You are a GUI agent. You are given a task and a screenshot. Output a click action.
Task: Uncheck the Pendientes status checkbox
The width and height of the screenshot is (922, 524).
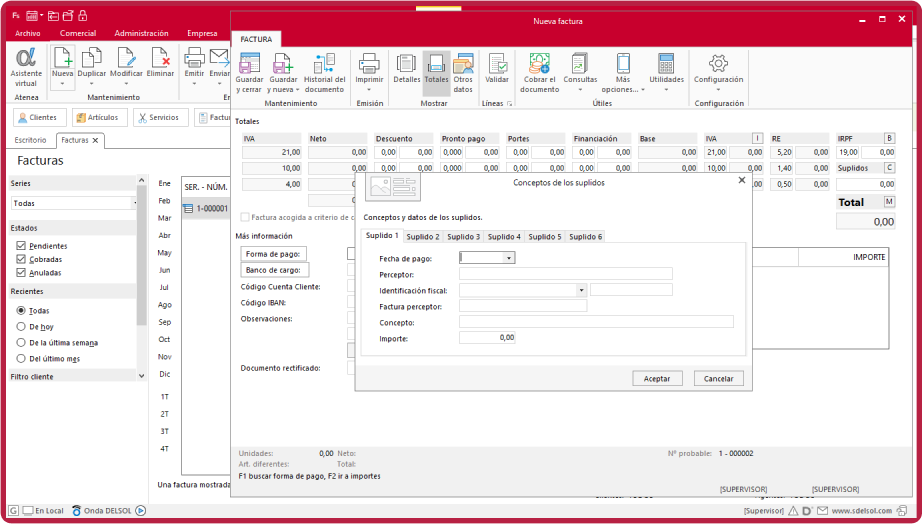tap(21, 245)
